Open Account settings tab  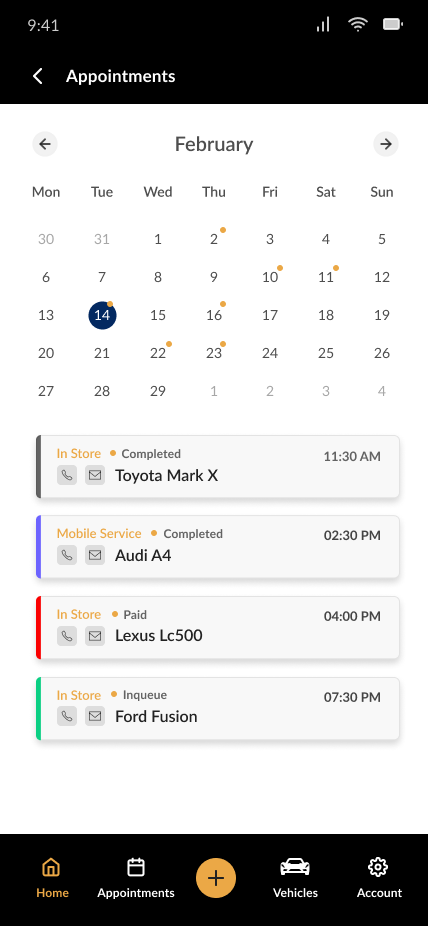point(379,878)
